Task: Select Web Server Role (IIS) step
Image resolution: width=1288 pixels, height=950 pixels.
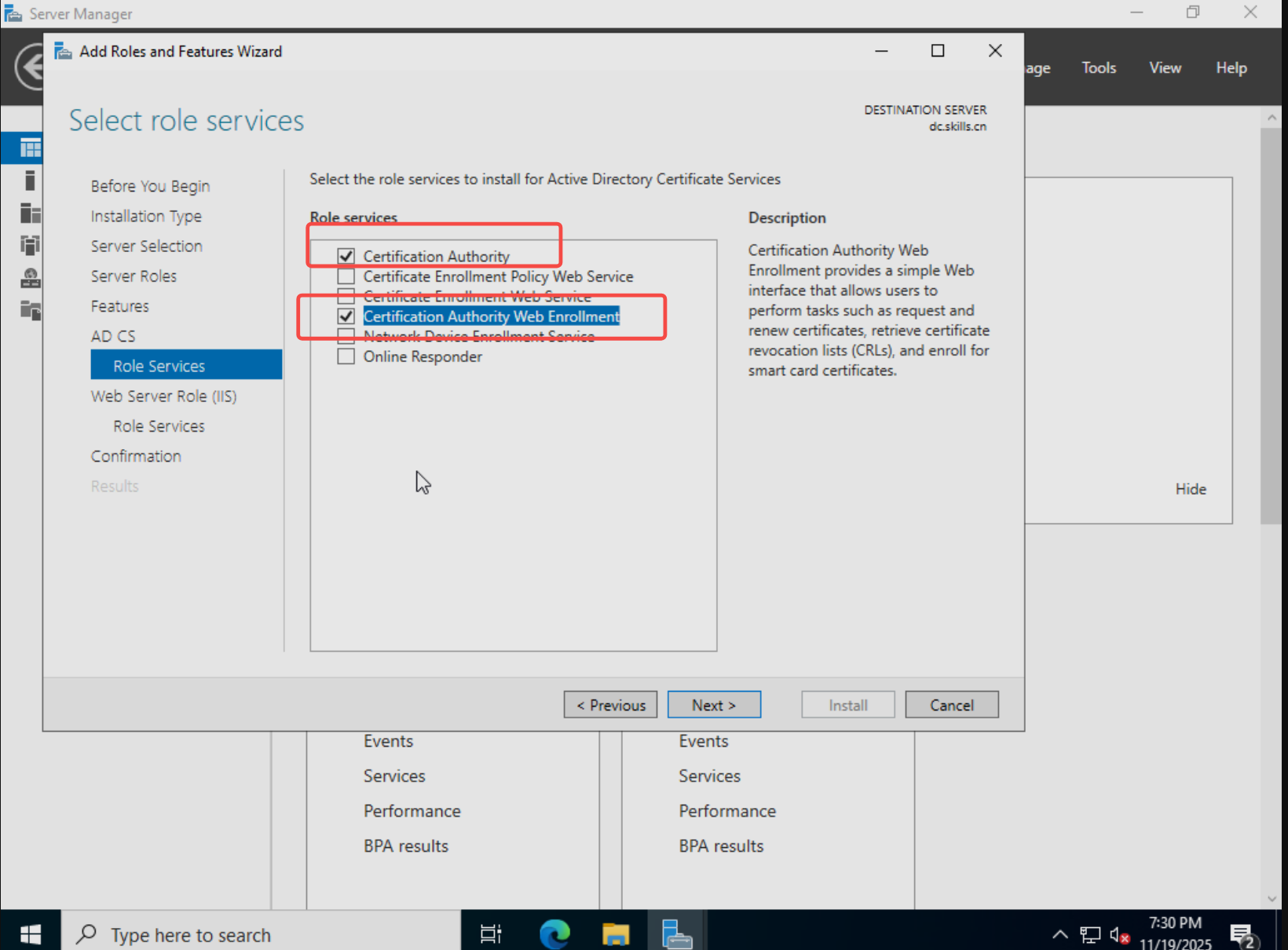Action: point(163,396)
